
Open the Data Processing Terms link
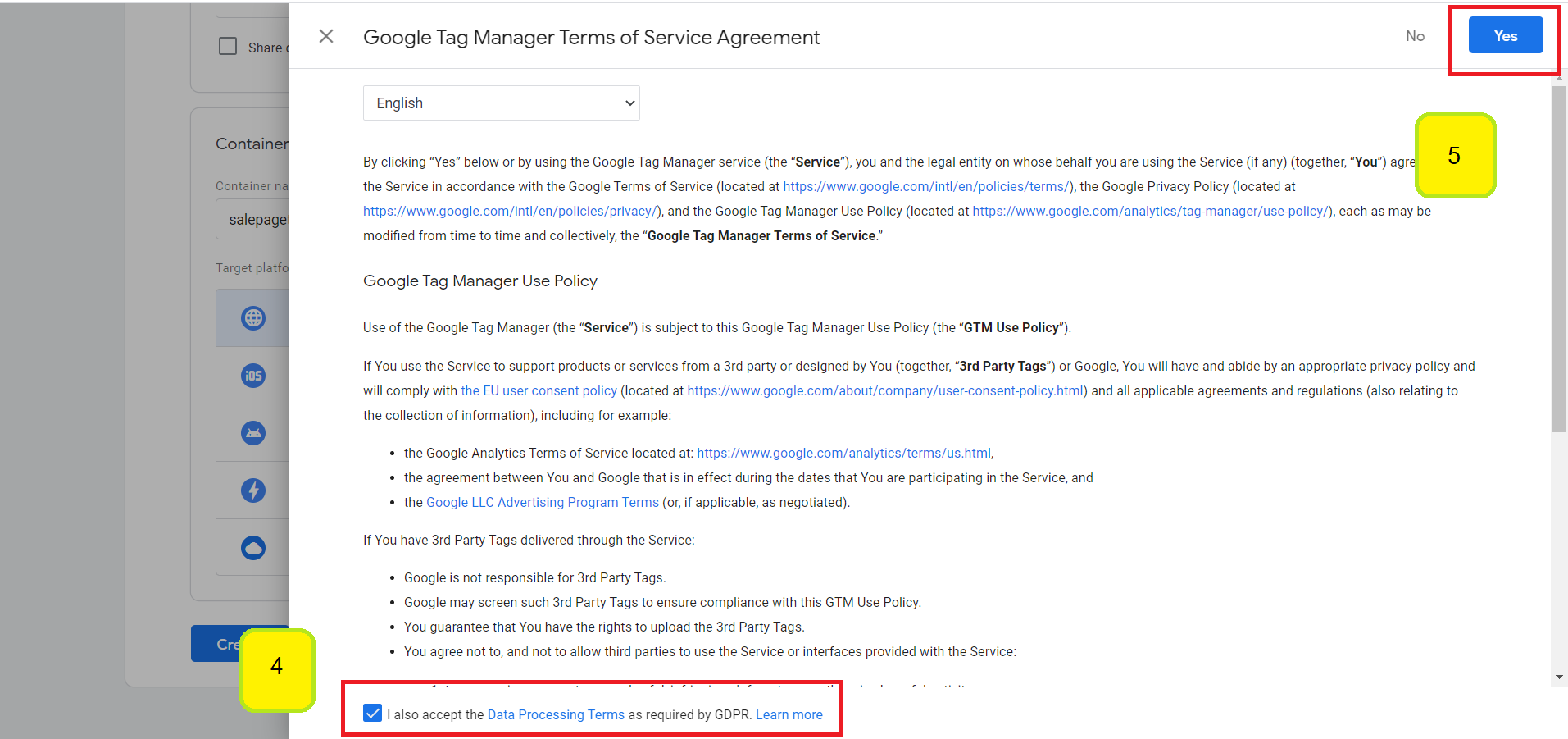[556, 715]
